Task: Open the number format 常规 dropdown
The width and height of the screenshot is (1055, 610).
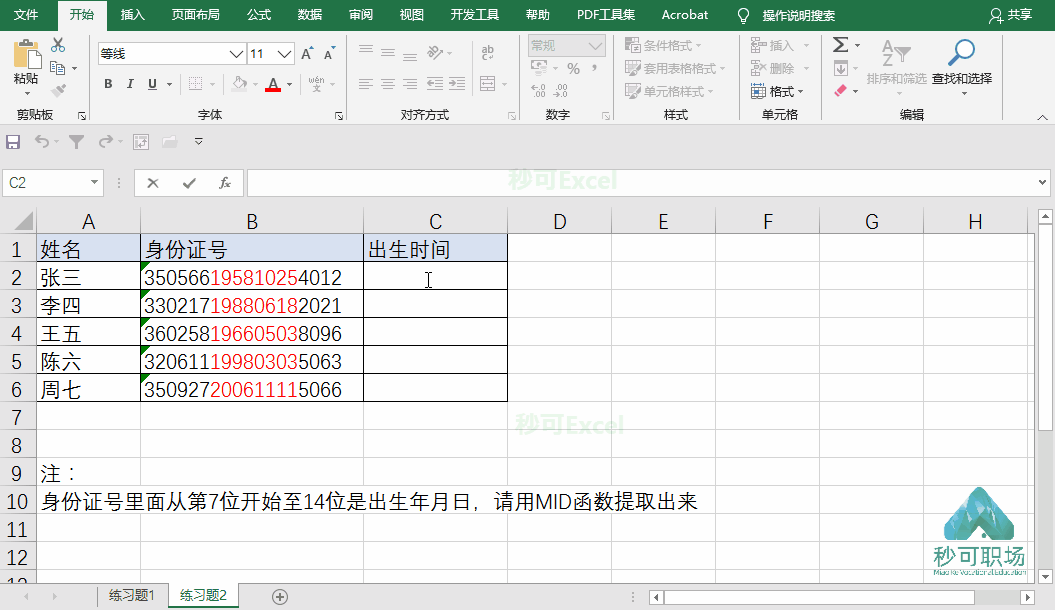Action: (595, 46)
